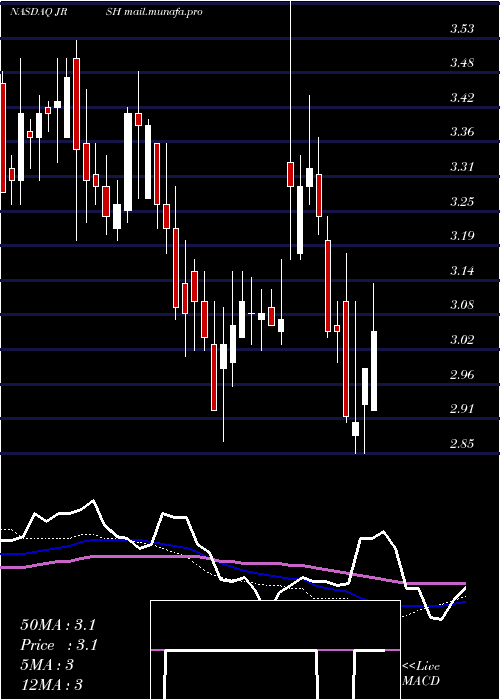The image size is (500, 700).
Task: Click the NASDAQ JR ticker title
Action: [39, 12]
